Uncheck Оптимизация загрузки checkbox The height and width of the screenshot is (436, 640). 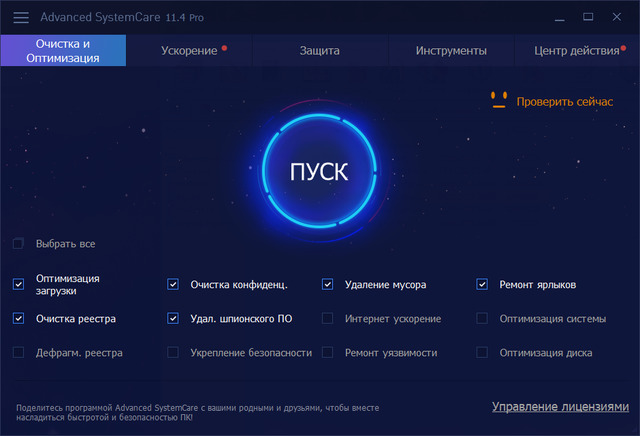click(18, 284)
